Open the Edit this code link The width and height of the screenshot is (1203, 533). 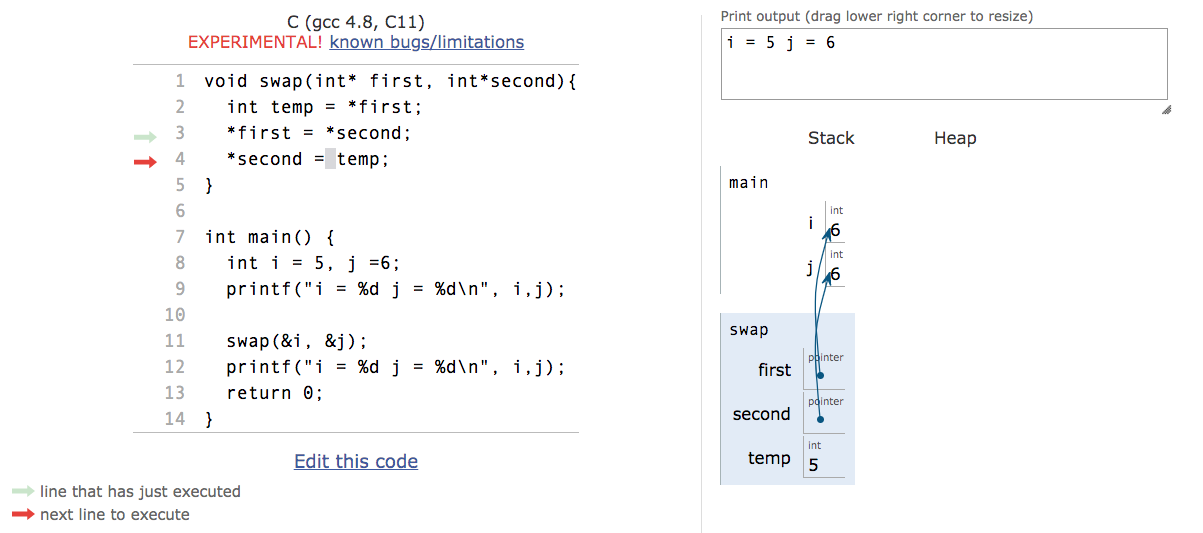point(356,461)
